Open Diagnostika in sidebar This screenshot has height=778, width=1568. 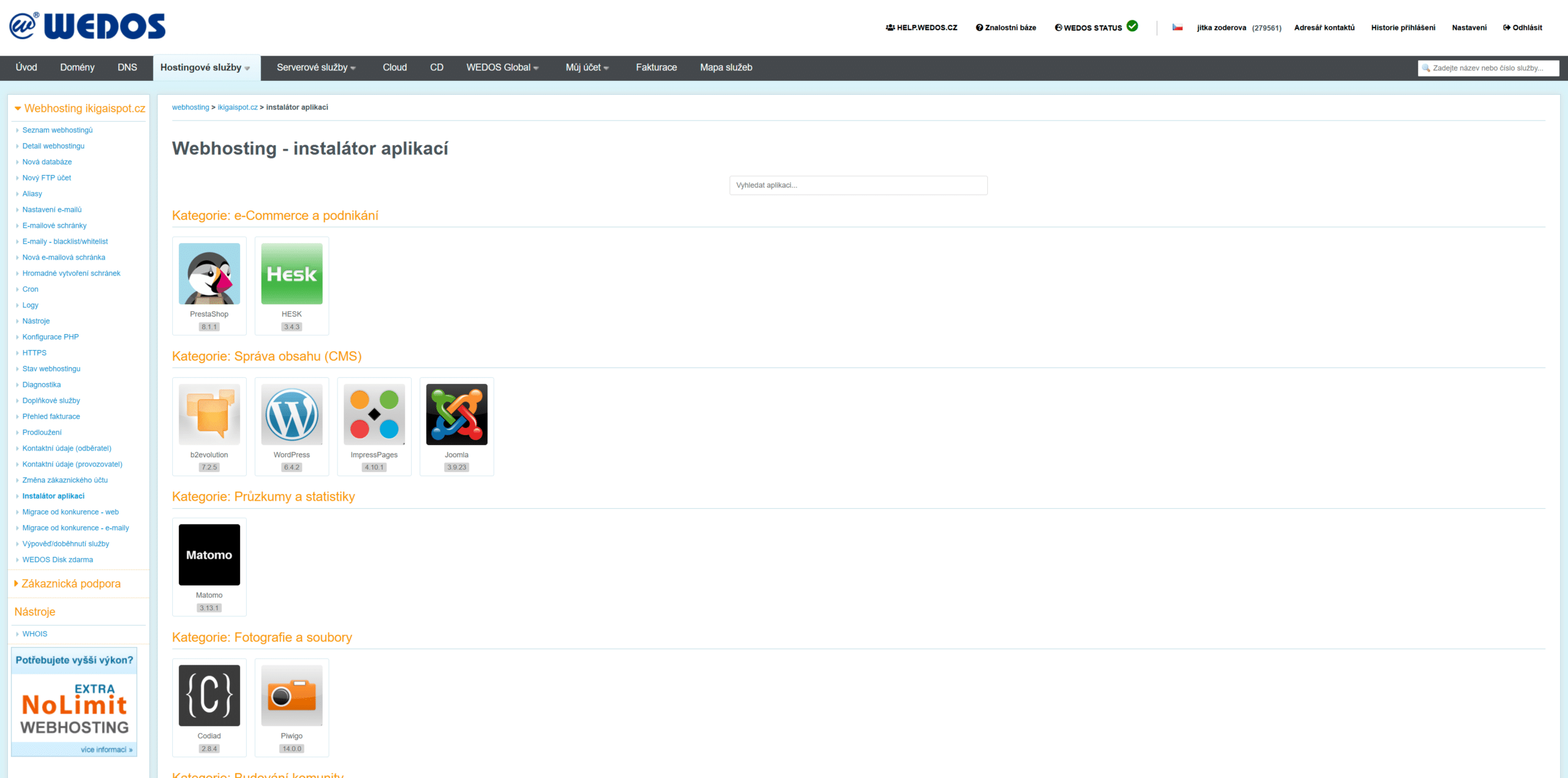(42, 384)
